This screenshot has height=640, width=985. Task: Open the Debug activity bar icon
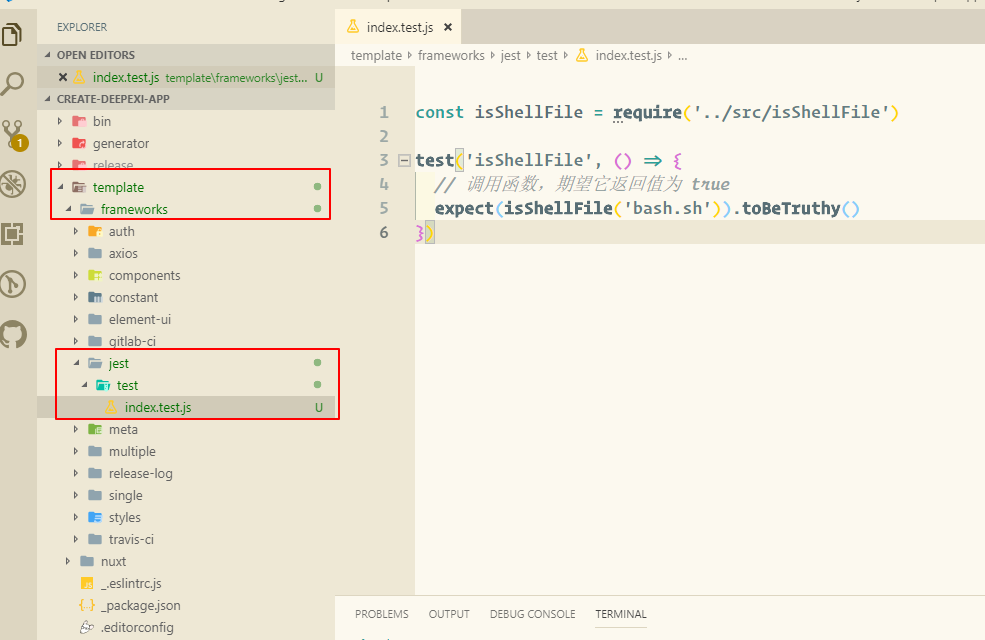coord(13,184)
